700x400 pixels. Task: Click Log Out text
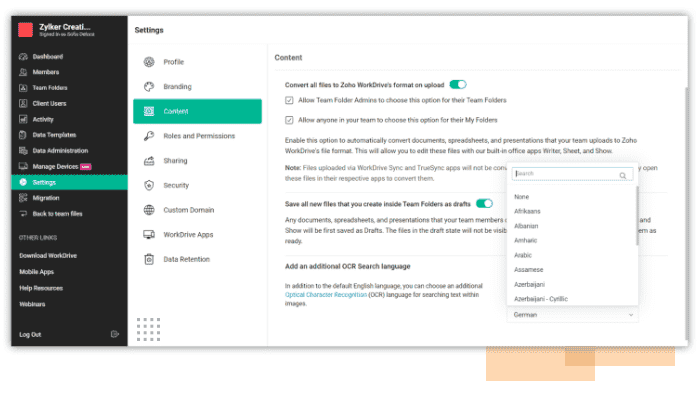[30, 334]
